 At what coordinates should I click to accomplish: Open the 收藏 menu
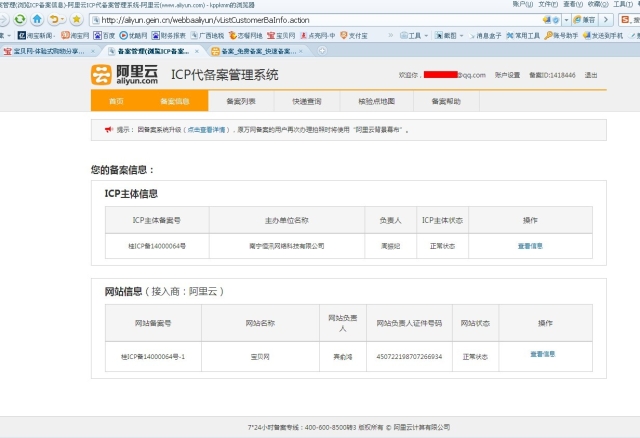click(x=598, y=4)
